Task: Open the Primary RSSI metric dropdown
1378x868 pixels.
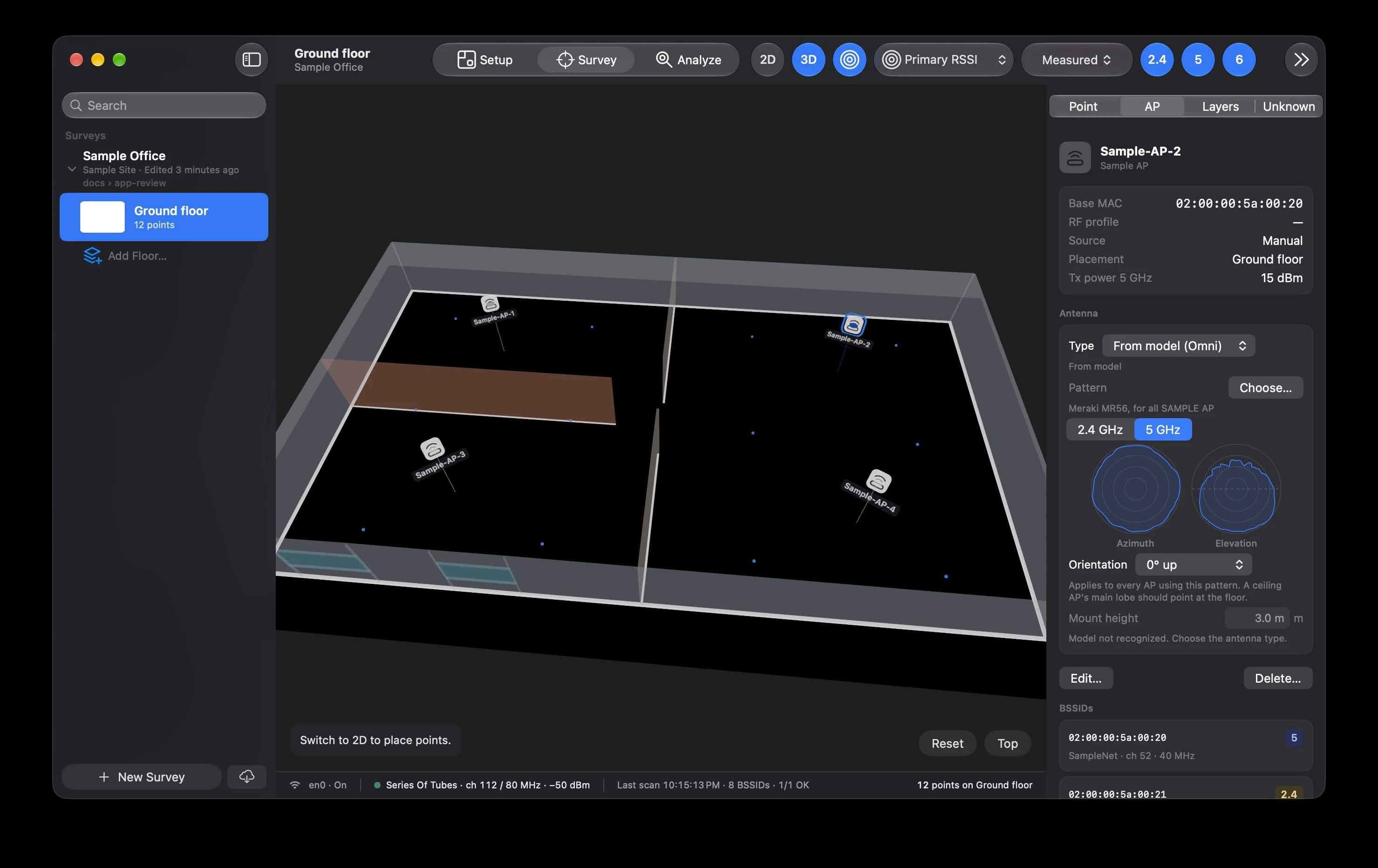Action: pyautogui.click(x=944, y=60)
